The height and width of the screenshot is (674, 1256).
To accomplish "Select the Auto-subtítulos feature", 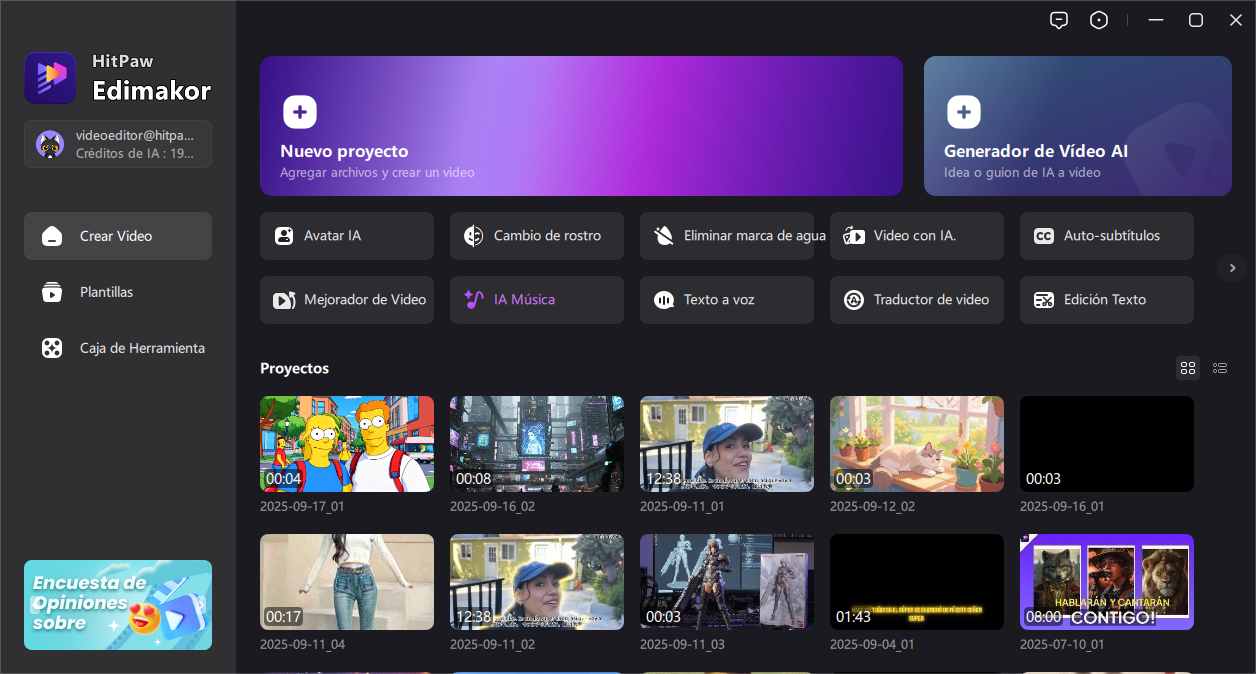I will point(1106,236).
